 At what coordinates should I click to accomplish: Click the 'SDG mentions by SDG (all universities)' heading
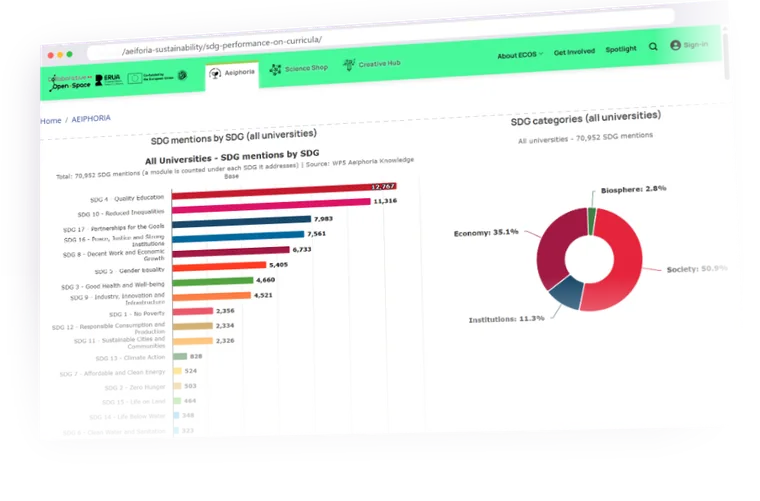coord(234,137)
